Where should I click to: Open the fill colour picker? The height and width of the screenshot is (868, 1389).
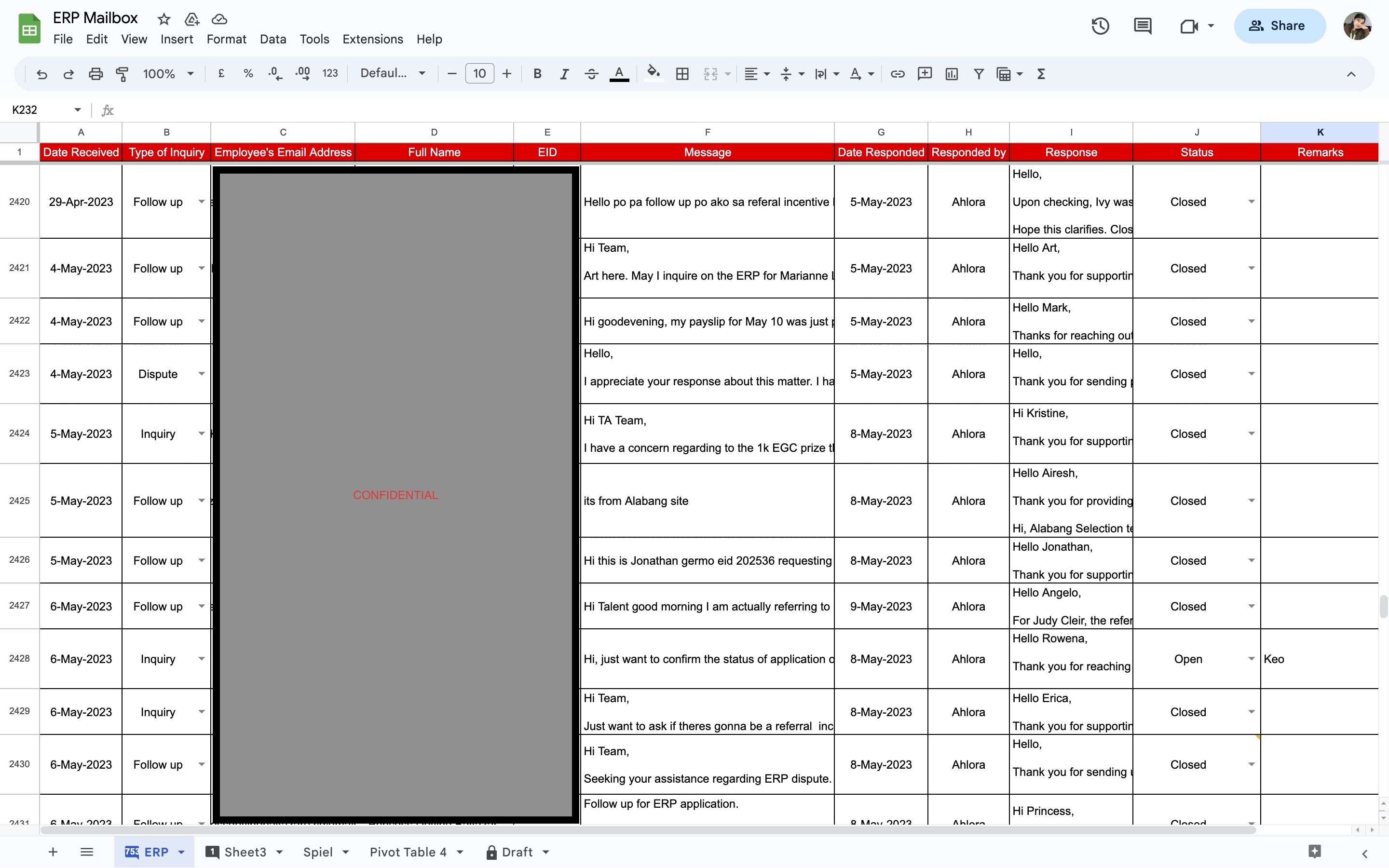click(653, 73)
